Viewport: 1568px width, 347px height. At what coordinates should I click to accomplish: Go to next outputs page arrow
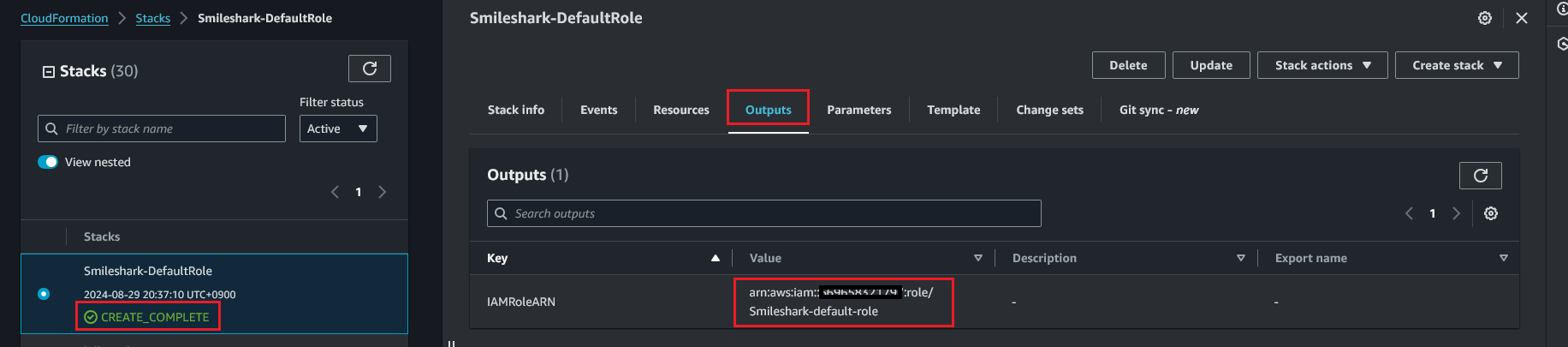pyautogui.click(x=1456, y=214)
